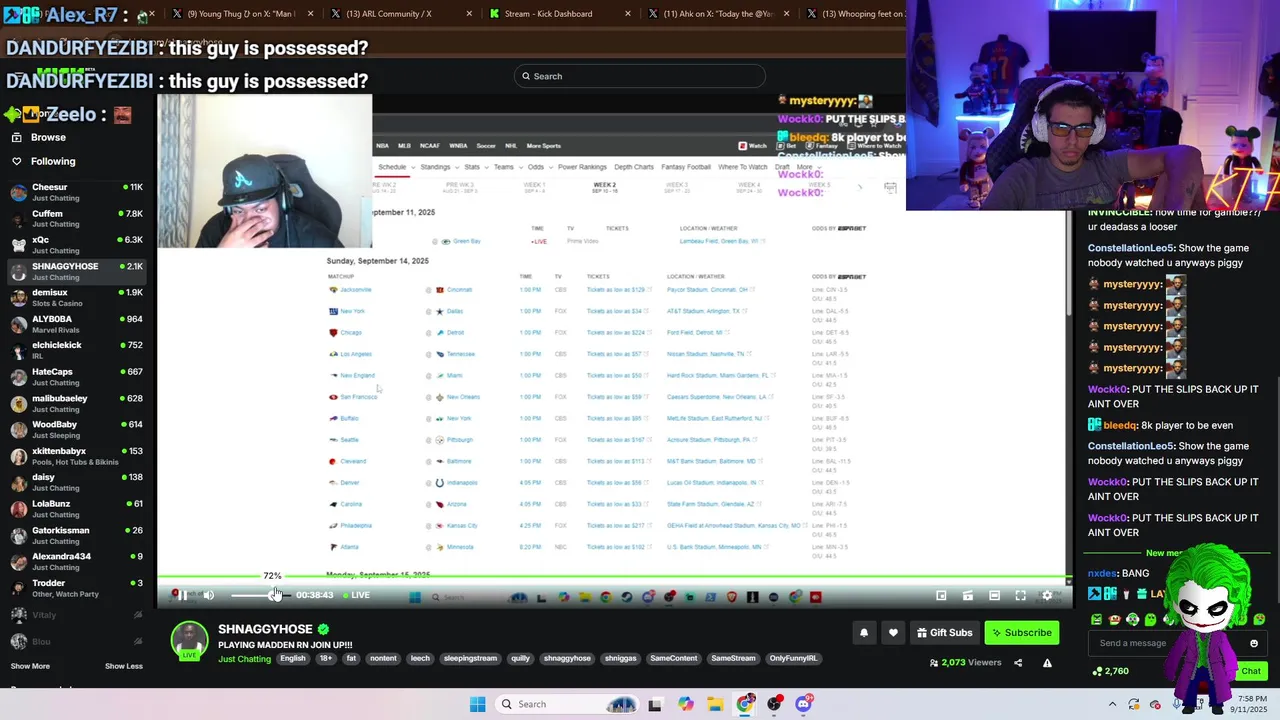Open player settings gear icon
The height and width of the screenshot is (720, 1280).
[1047, 595]
